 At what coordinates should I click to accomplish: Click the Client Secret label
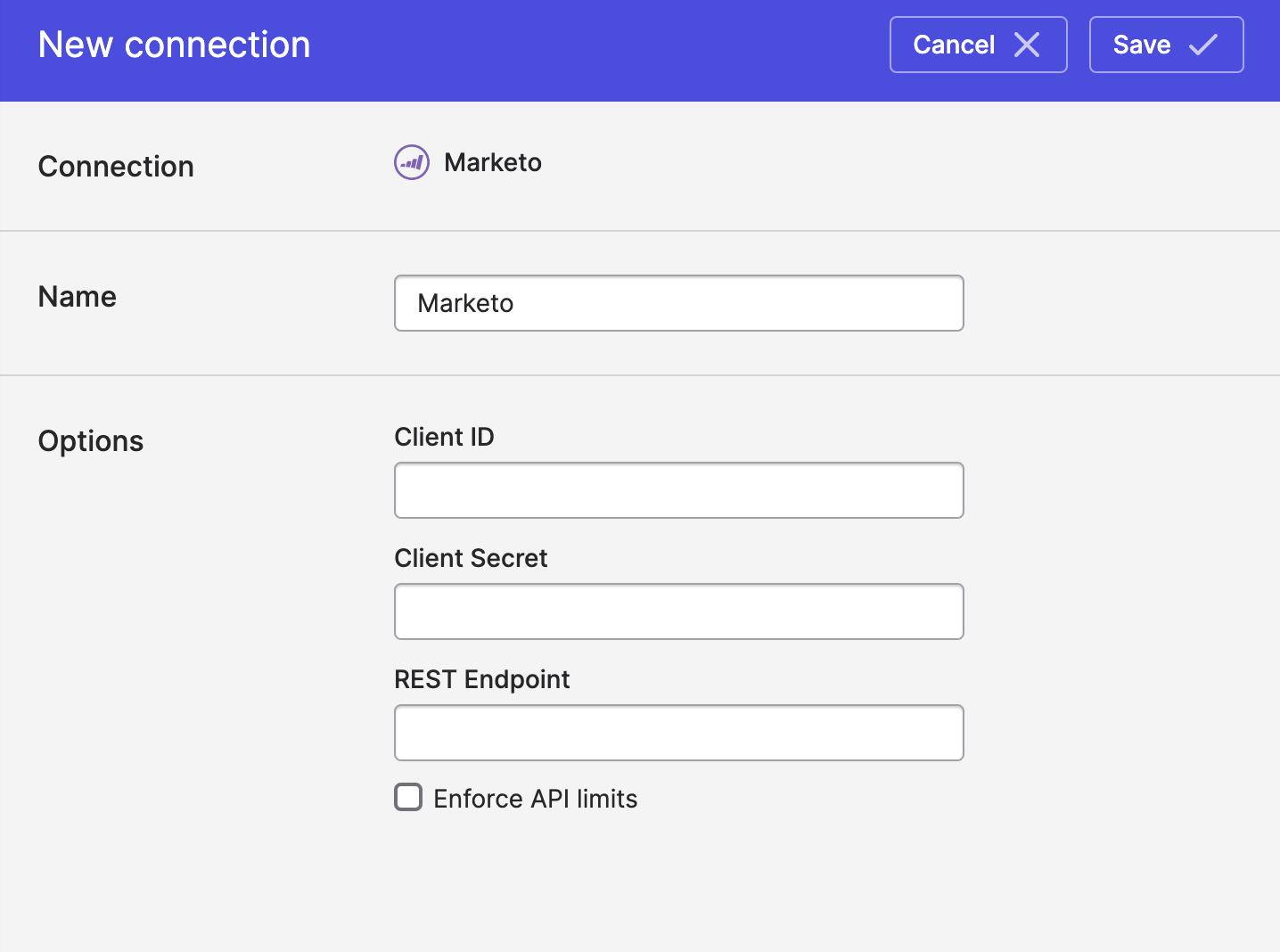[x=471, y=558]
